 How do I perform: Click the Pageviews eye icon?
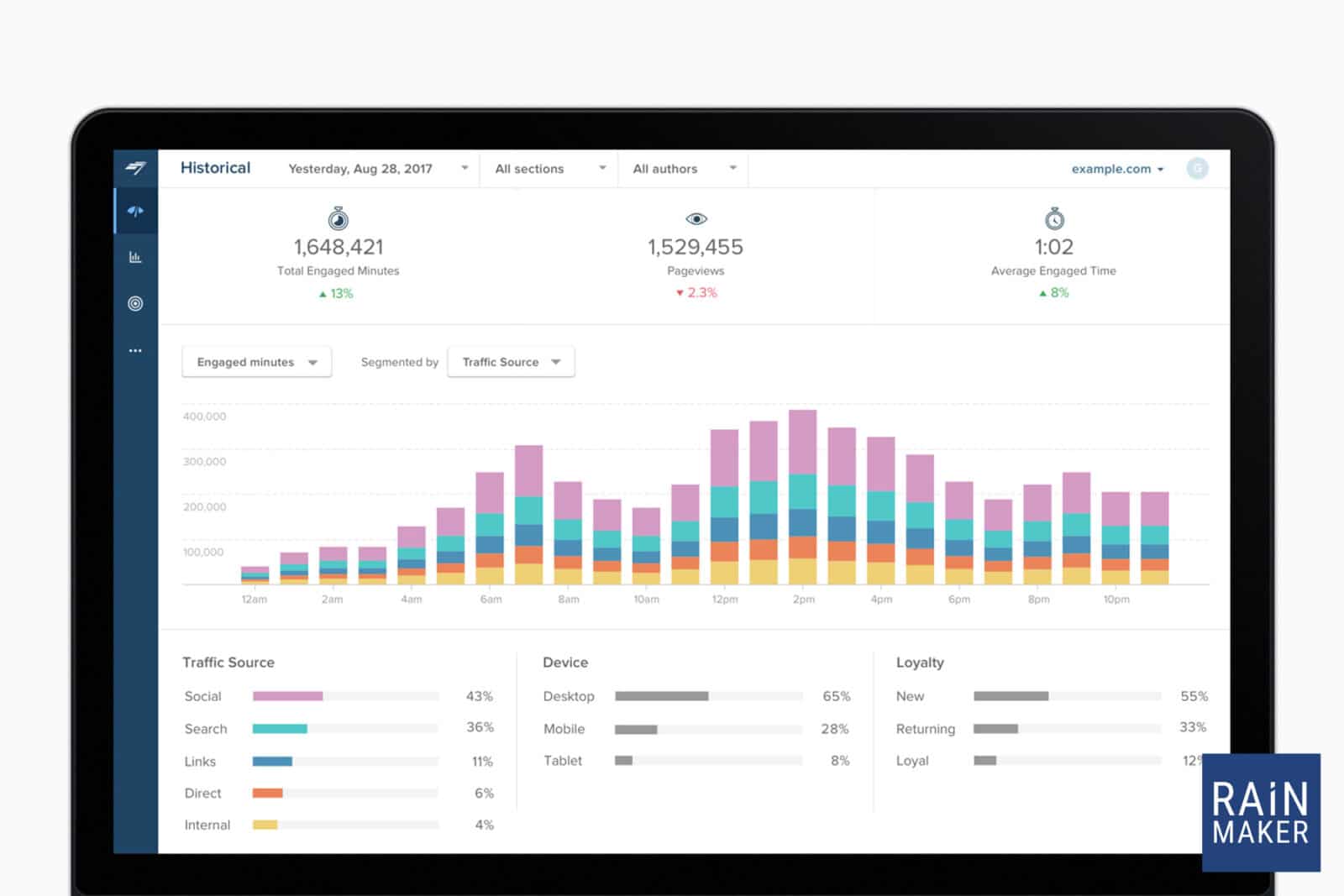pos(696,219)
